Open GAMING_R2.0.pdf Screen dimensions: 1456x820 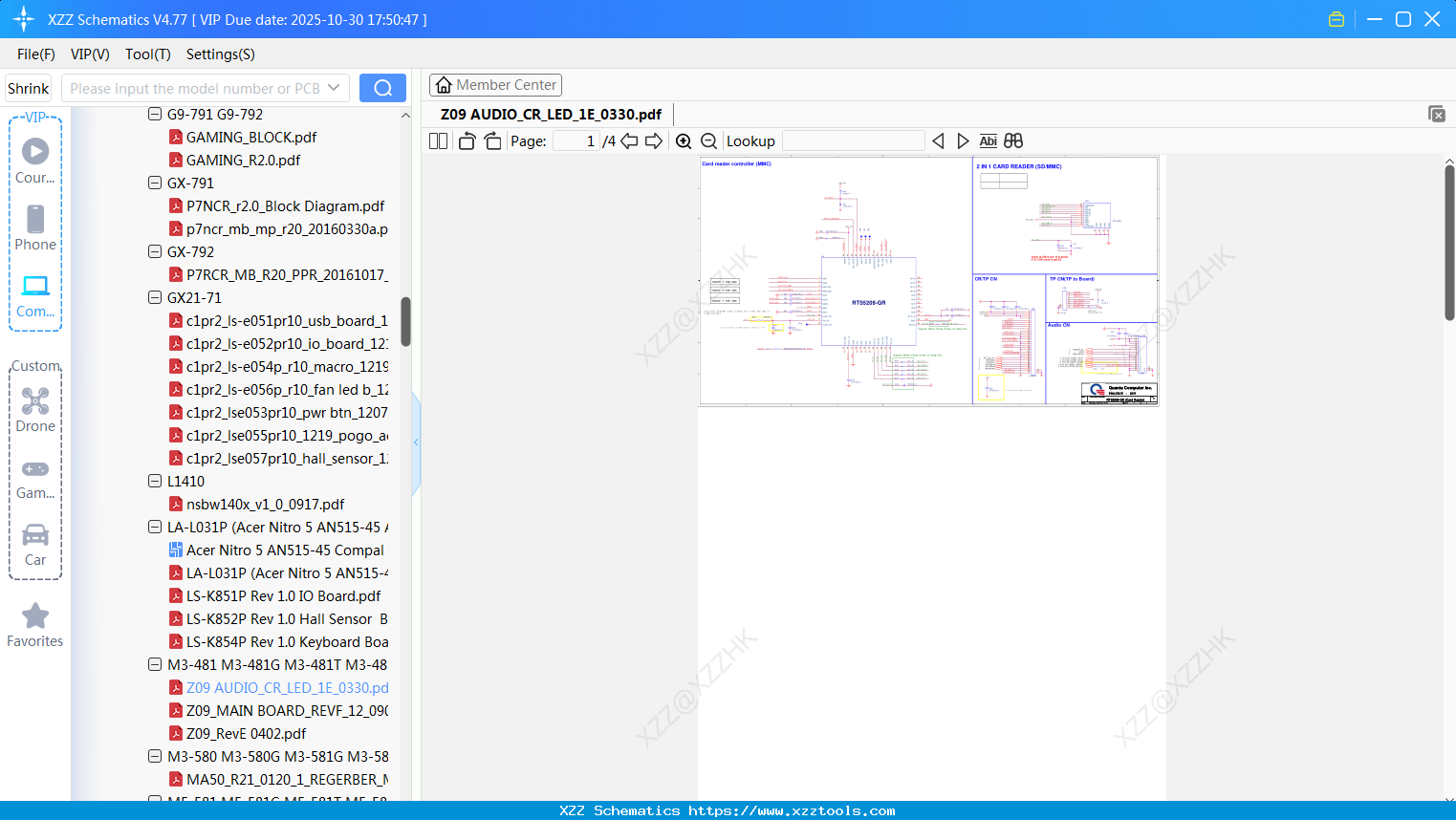[243, 160]
